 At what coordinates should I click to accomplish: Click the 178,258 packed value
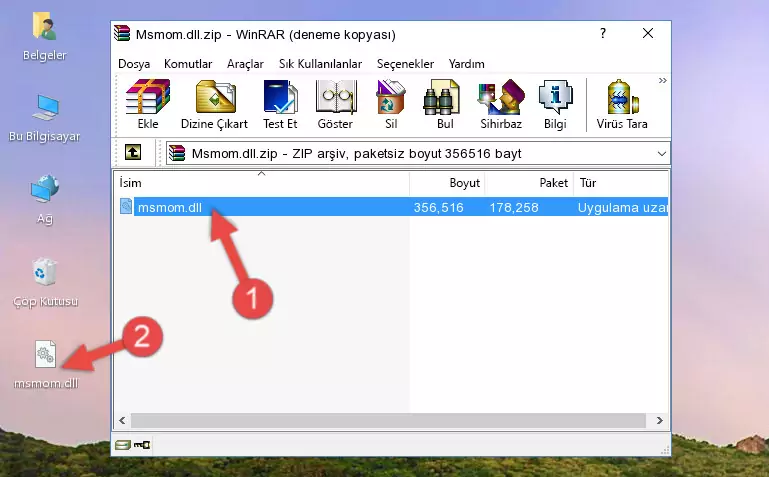point(514,207)
